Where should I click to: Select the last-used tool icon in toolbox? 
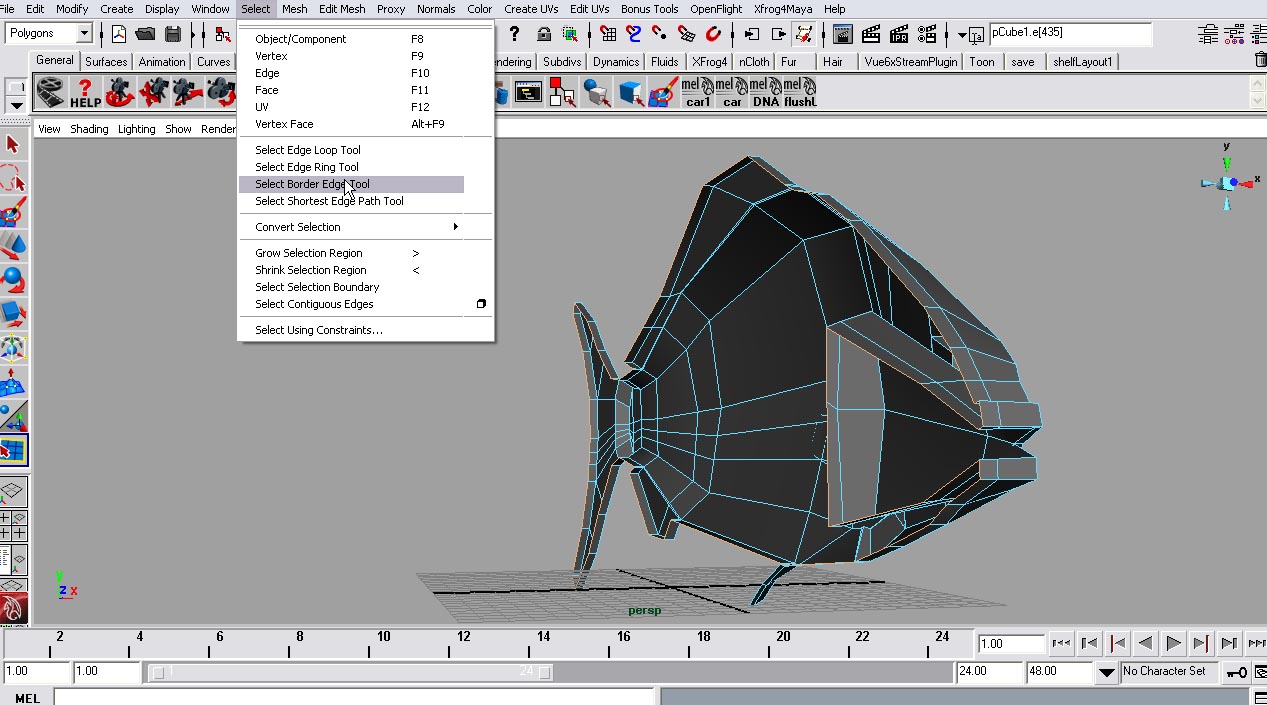coord(13,450)
